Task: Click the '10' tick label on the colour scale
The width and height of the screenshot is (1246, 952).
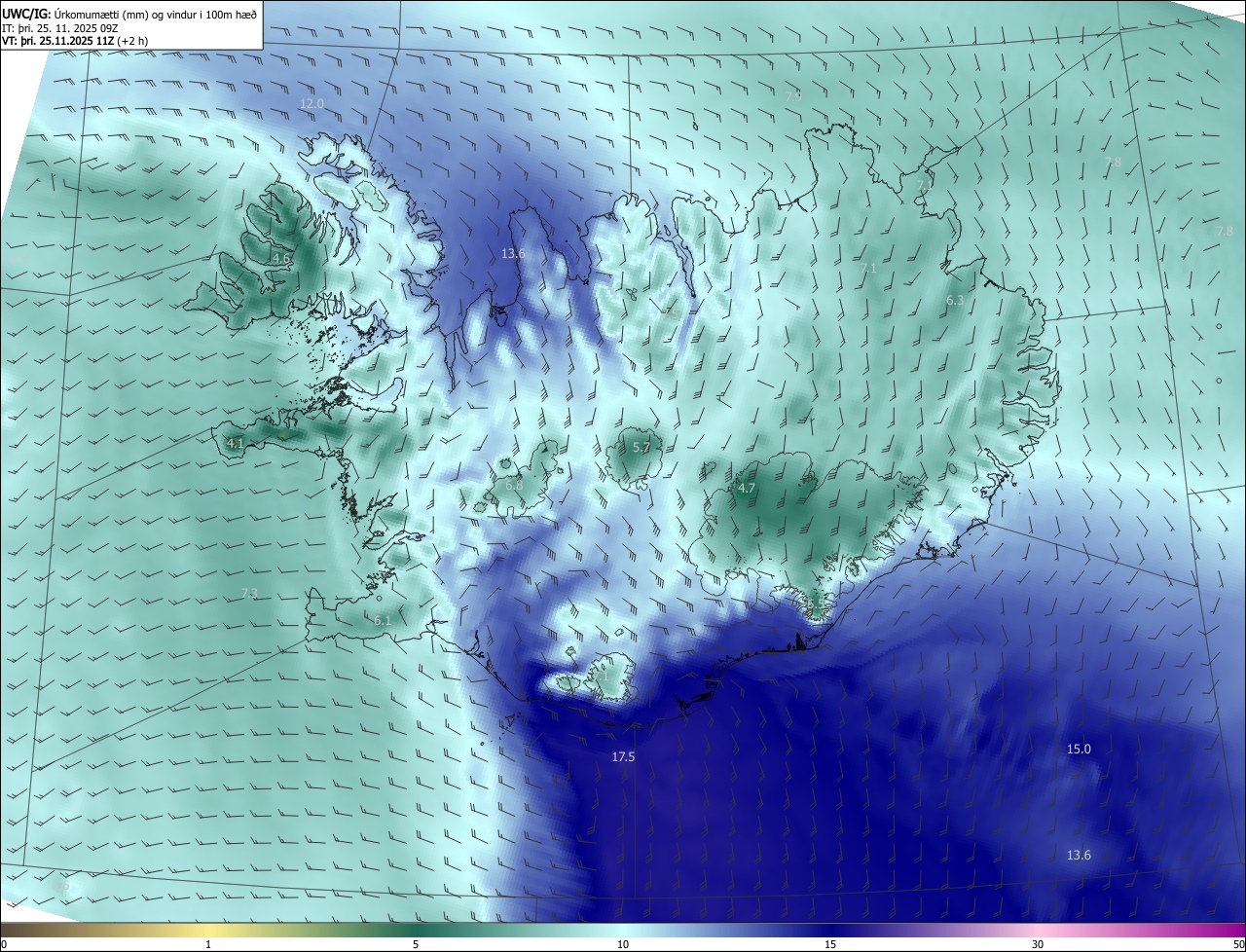Action: coord(623,945)
